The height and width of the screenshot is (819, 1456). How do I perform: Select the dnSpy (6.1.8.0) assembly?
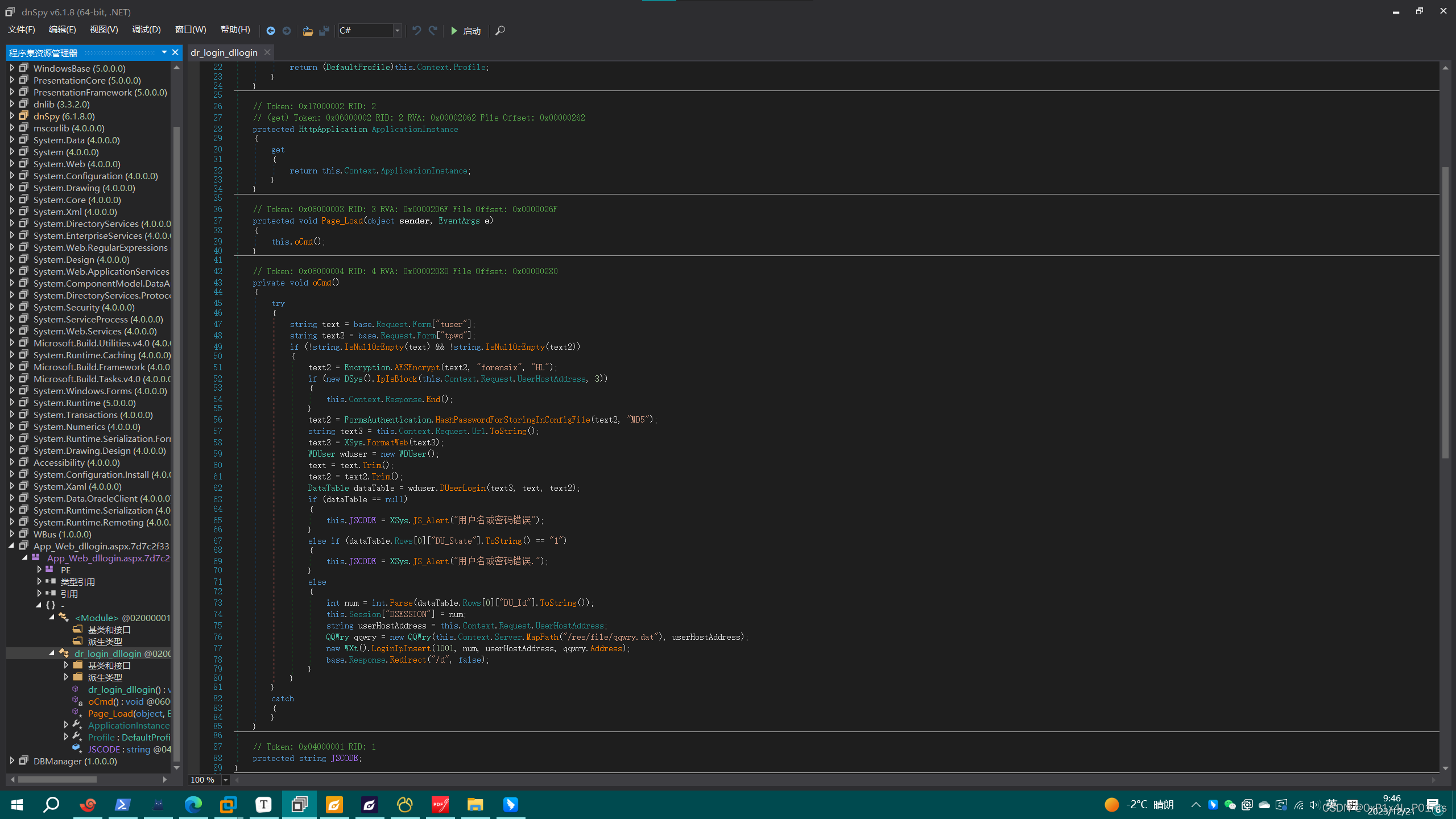[x=64, y=116]
